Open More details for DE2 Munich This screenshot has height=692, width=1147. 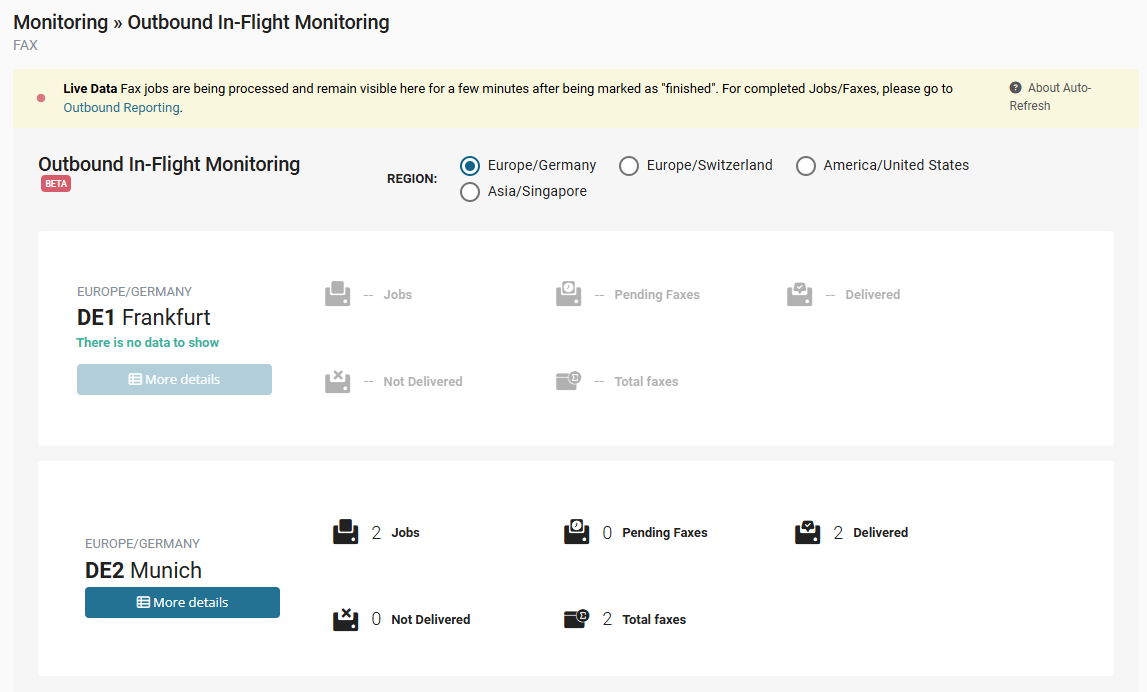coord(182,602)
